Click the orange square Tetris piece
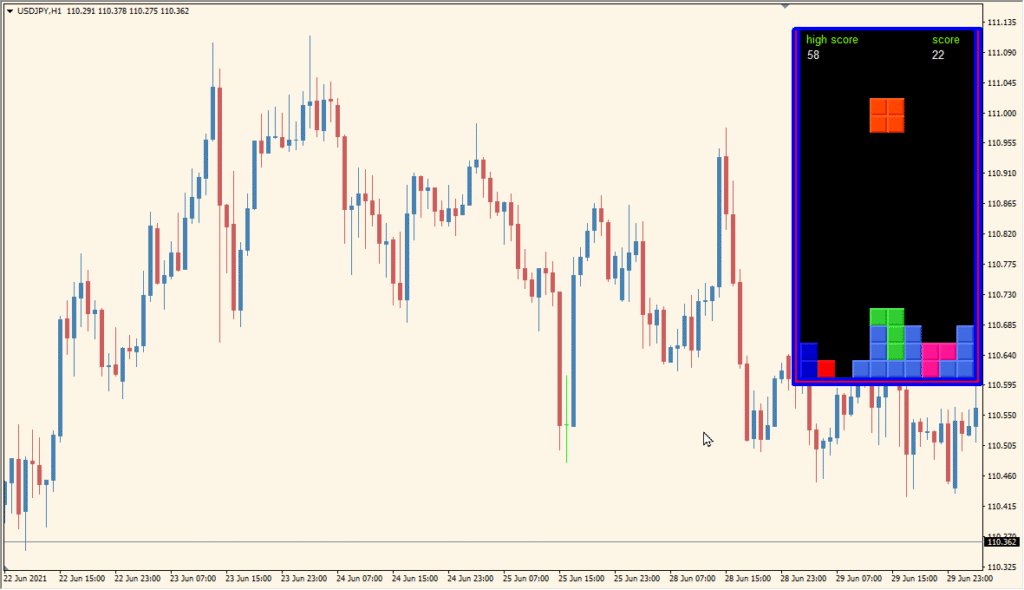The height and width of the screenshot is (590, 1024). [887, 115]
